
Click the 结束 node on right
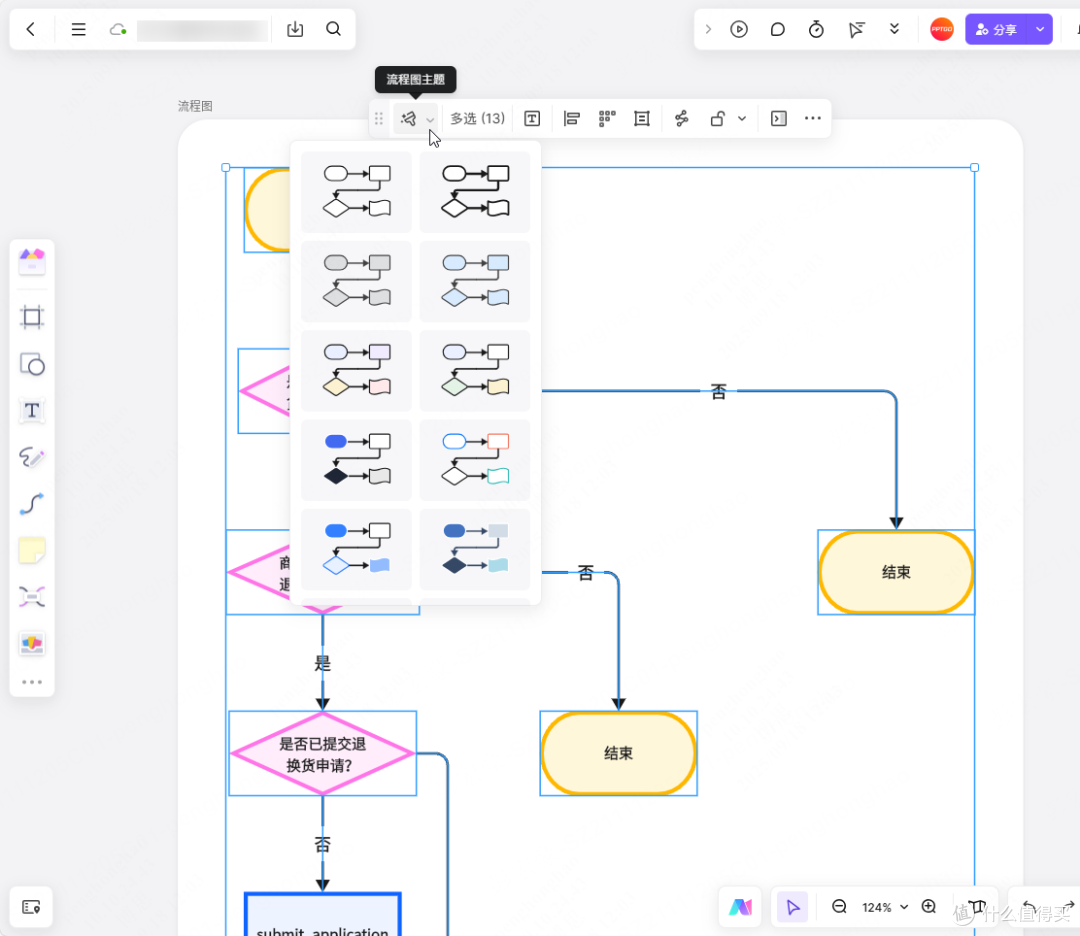point(896,572)
